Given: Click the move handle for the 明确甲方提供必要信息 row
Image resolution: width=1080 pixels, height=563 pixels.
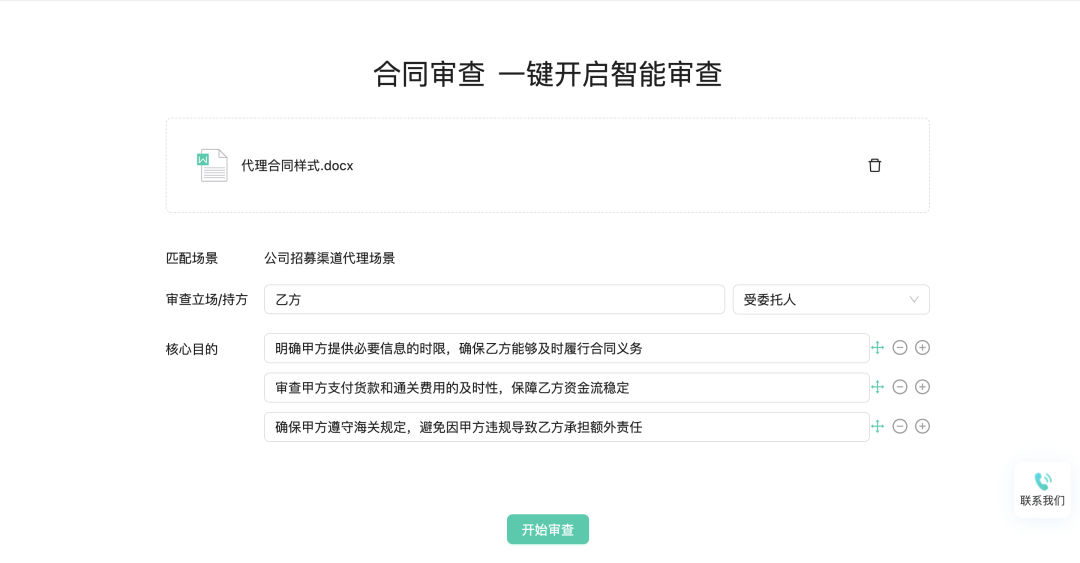Looking at the screenshot, I should 878,348.
